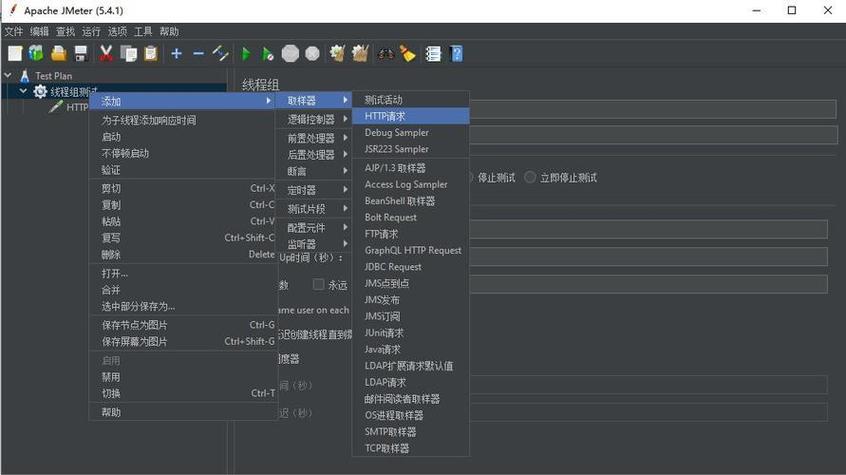Click the Copy toolbar icon
Image resolution: width=846 pixels, height=475 pixels.
(128, 53)
